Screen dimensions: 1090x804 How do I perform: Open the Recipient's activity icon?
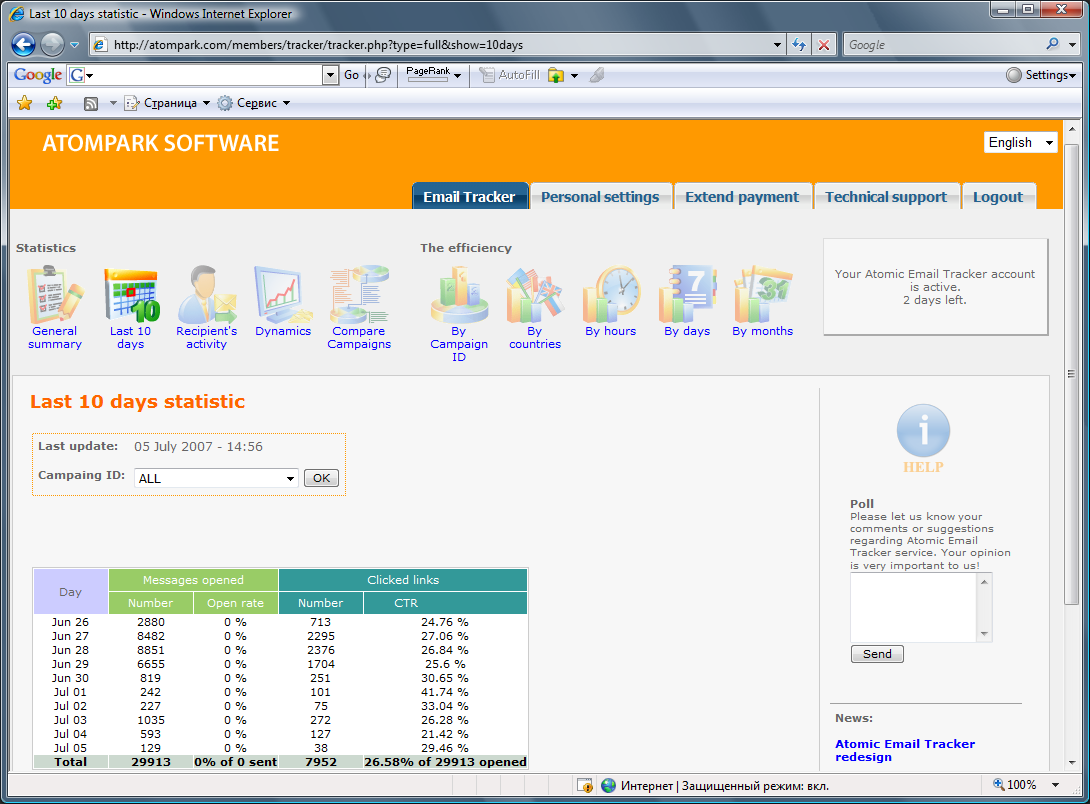click(206, 295)
